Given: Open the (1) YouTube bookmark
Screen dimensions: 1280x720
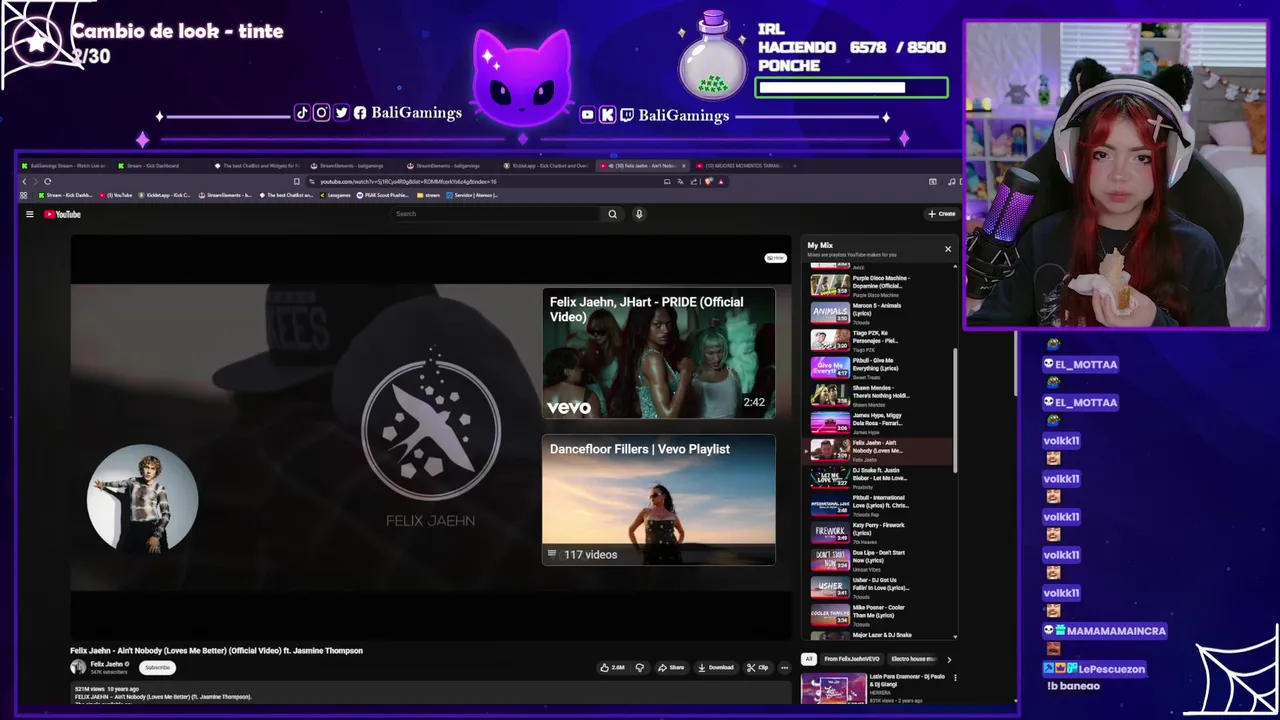Looking at the screenshot, I should [x=115, y=195].
